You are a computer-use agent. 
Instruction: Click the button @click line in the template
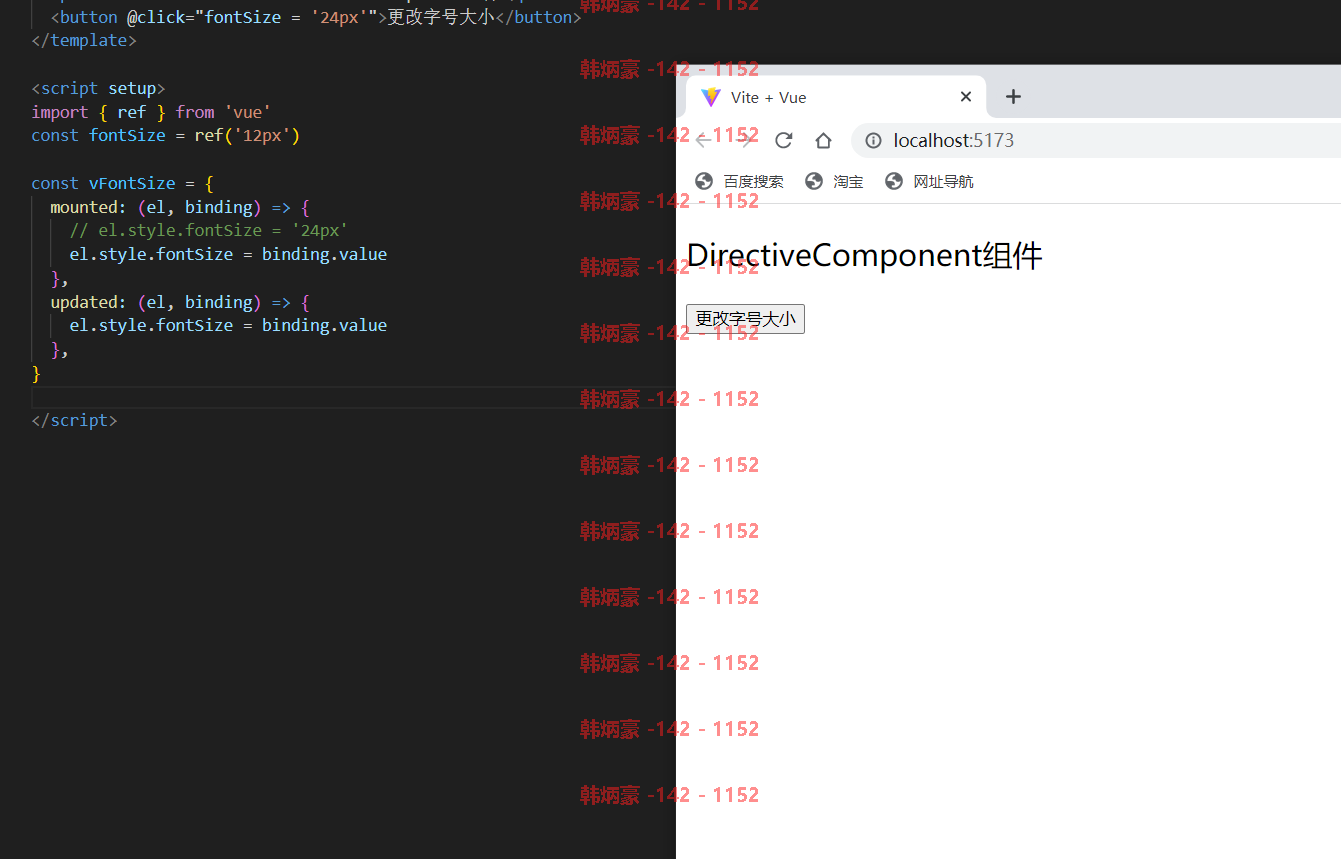pyautogui.click(x=316, y=17)
